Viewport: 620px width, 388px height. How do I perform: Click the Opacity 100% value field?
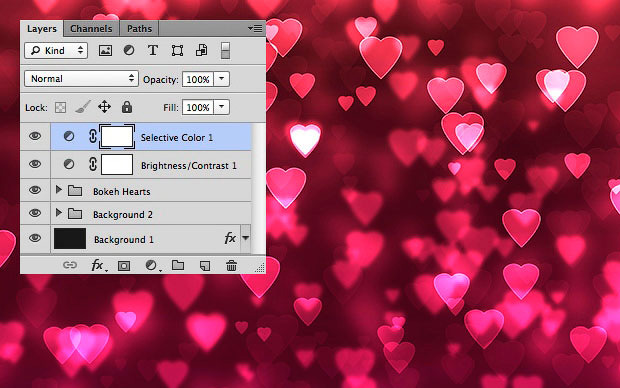(x=198, y=79)
